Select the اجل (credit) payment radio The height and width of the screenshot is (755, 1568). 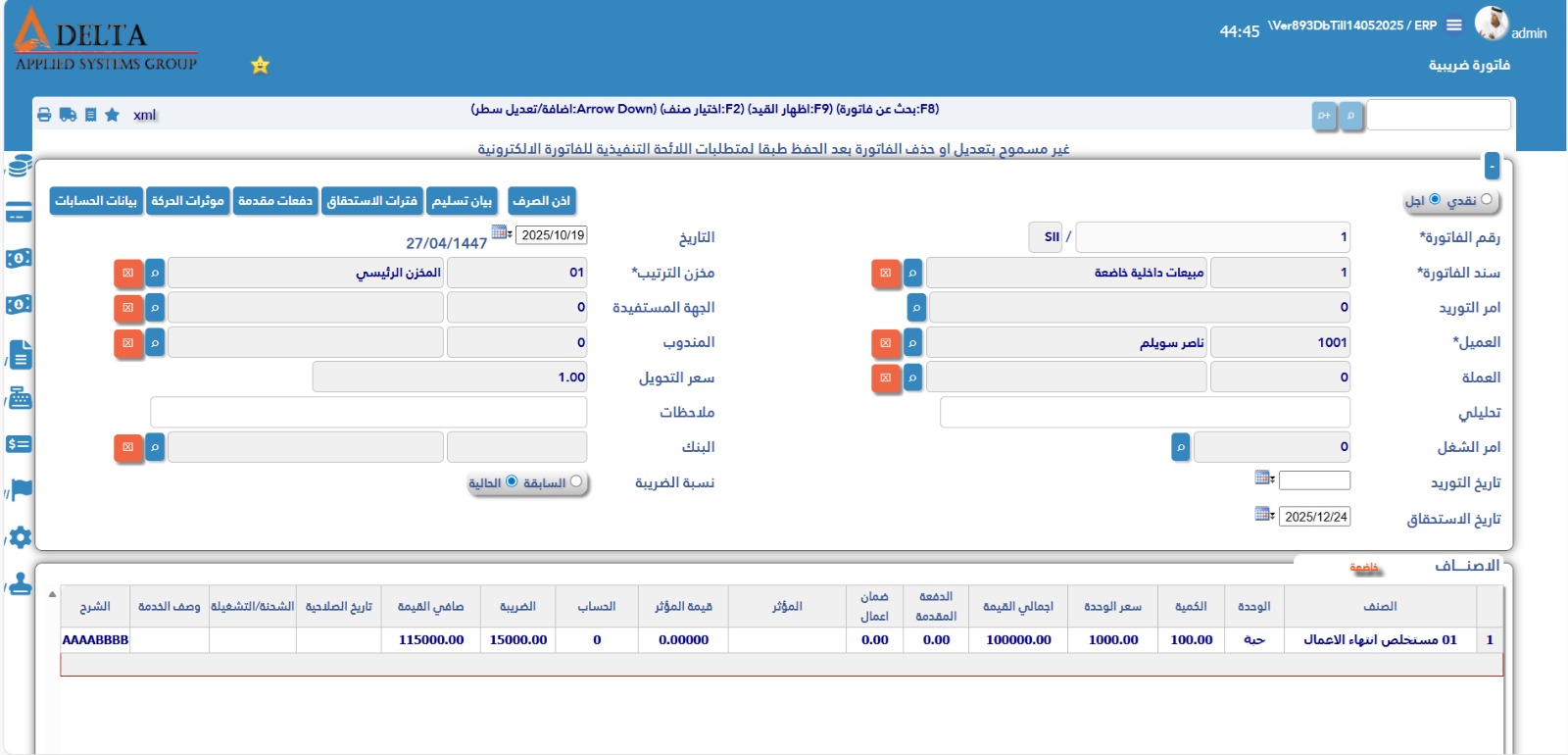[x=1435, y=200]
